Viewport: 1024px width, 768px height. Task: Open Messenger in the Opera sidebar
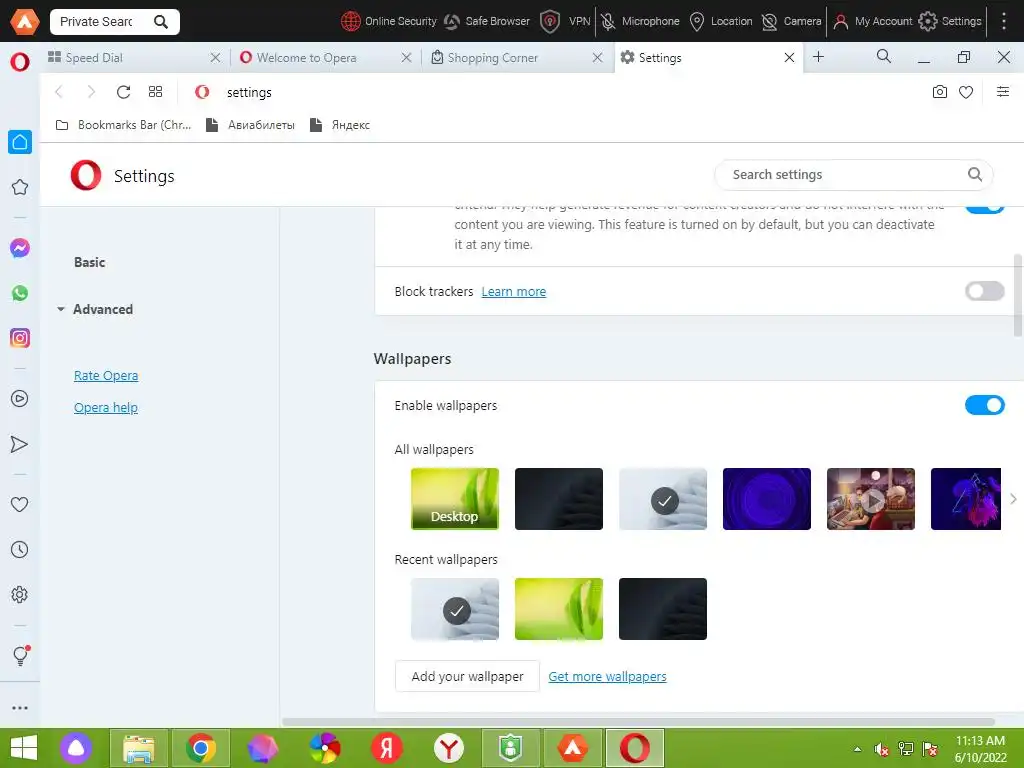coord(20,248)
